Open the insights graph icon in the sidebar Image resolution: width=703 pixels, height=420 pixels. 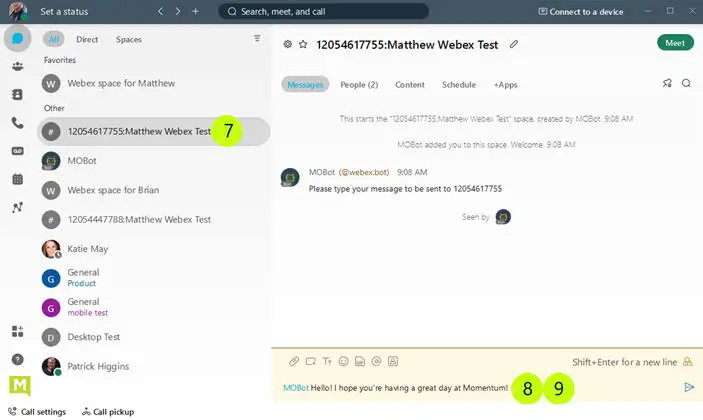17,208
